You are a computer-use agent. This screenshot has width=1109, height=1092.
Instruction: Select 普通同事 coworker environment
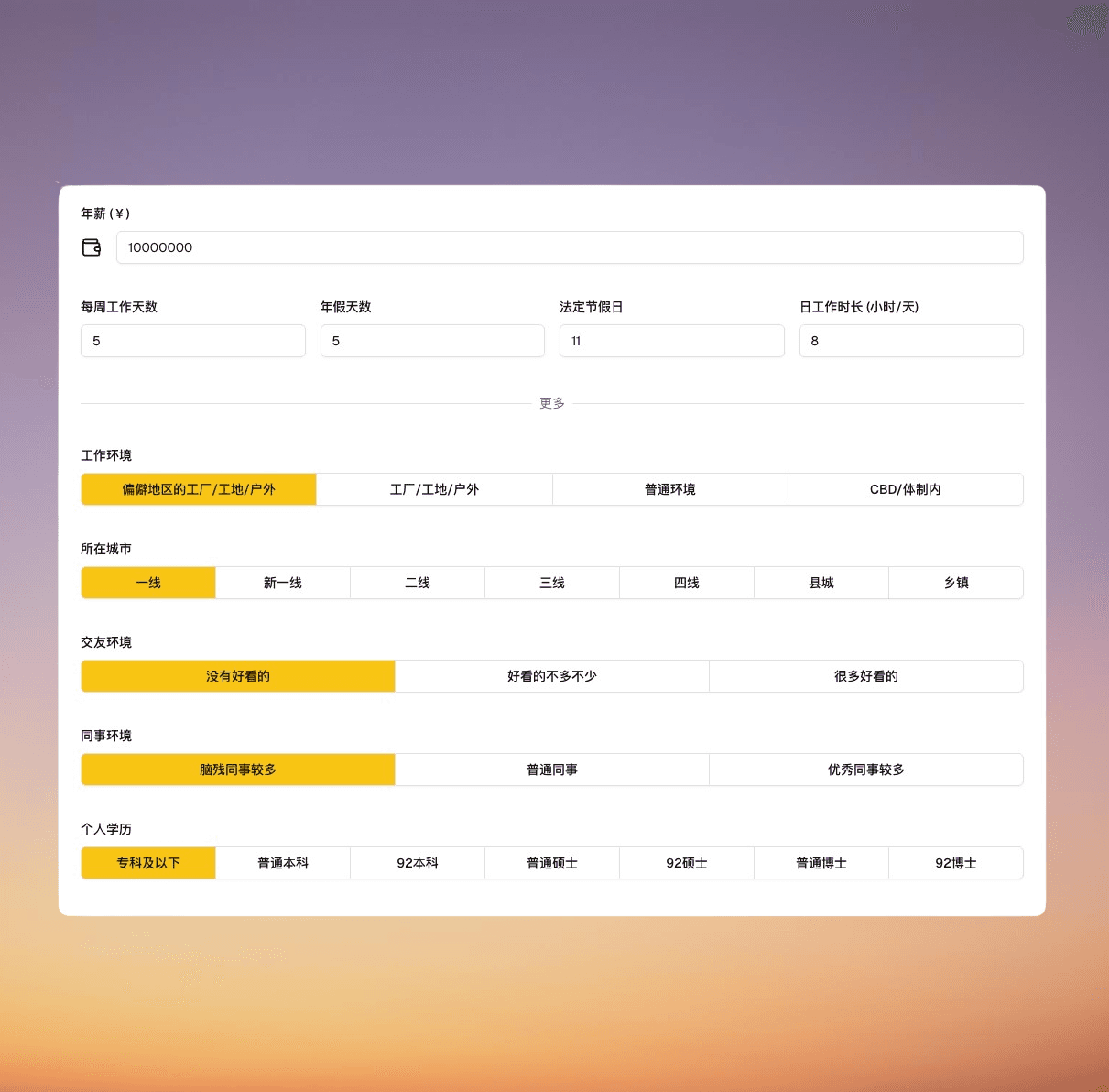[x=552, y=770]
